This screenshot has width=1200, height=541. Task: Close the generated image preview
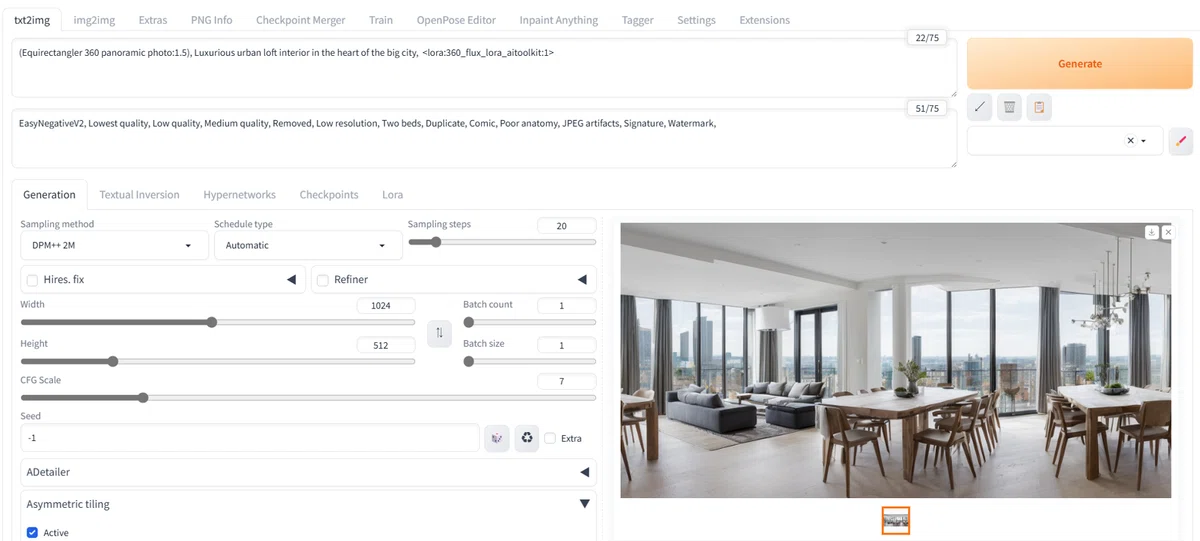(1168, 232)
